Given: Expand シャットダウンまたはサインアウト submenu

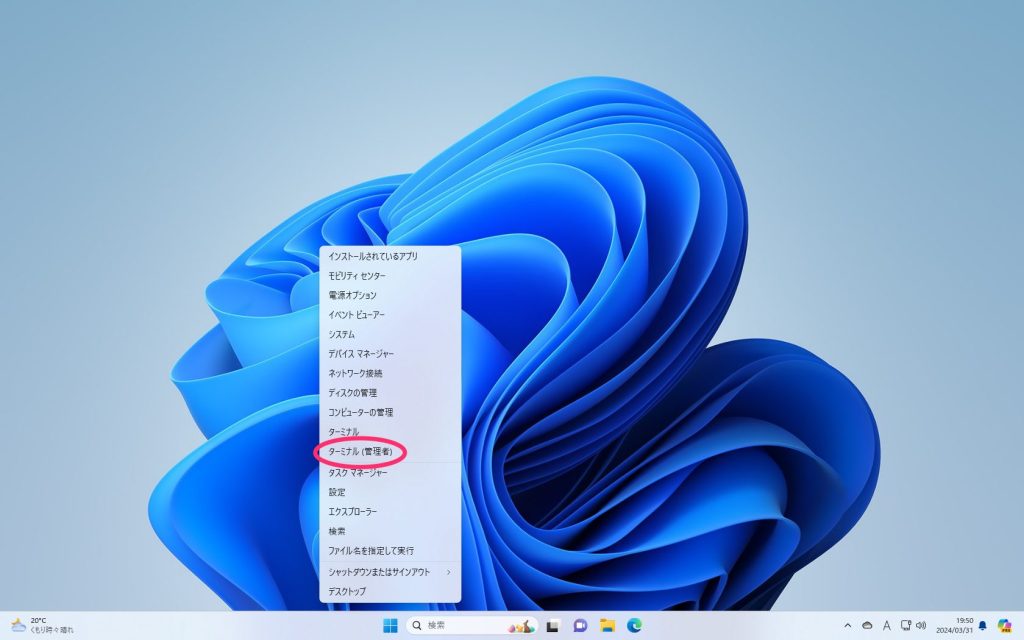Looking at the screenshot, I should (x=390, y=572).
